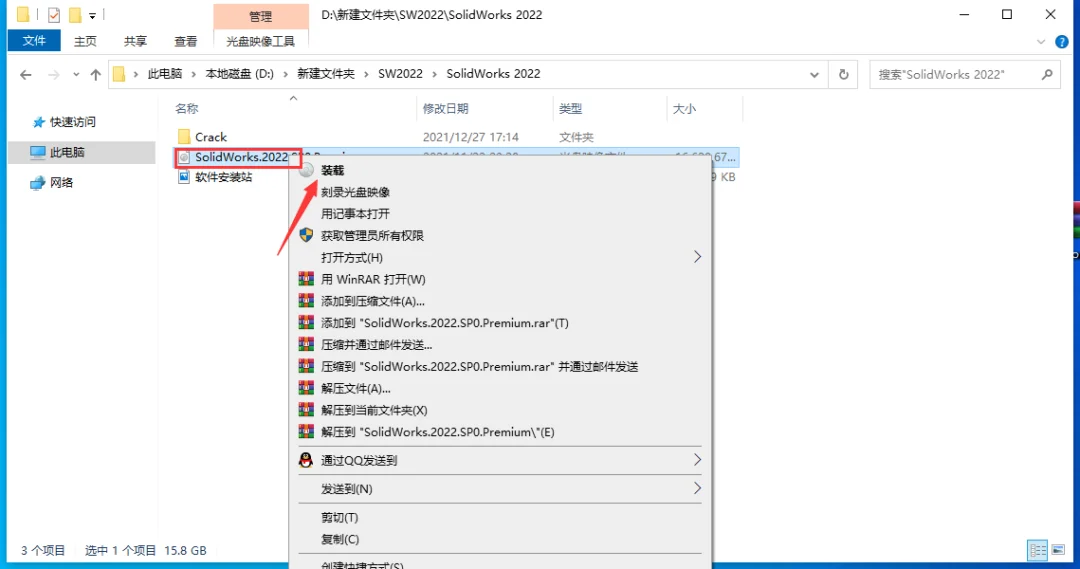Select the Crack folder

(x=211, y=137)
